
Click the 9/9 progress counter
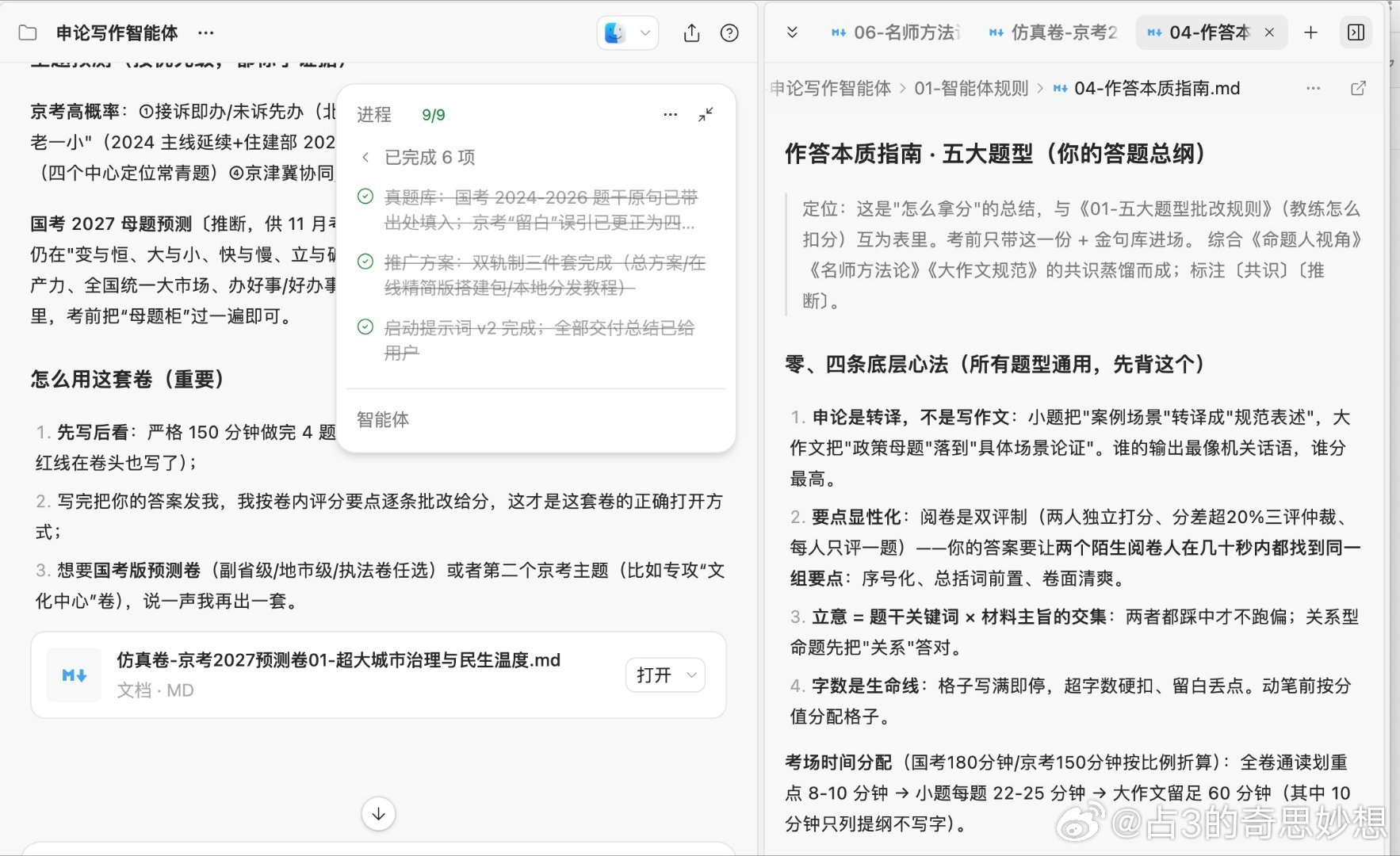coord(434,115)
